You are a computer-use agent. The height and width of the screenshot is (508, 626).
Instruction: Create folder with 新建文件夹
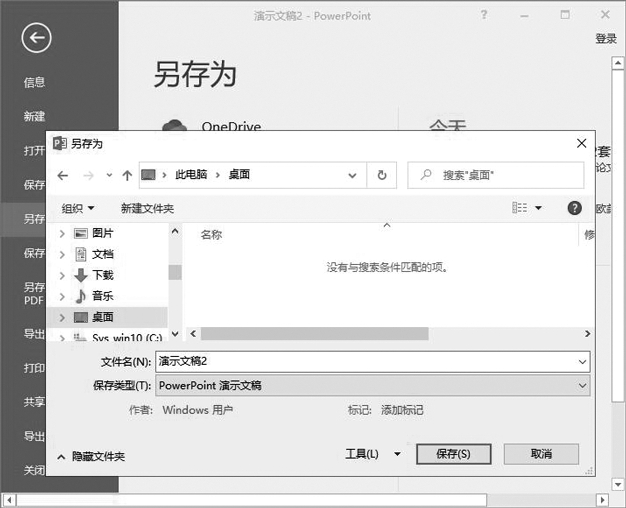coord(147,208)
